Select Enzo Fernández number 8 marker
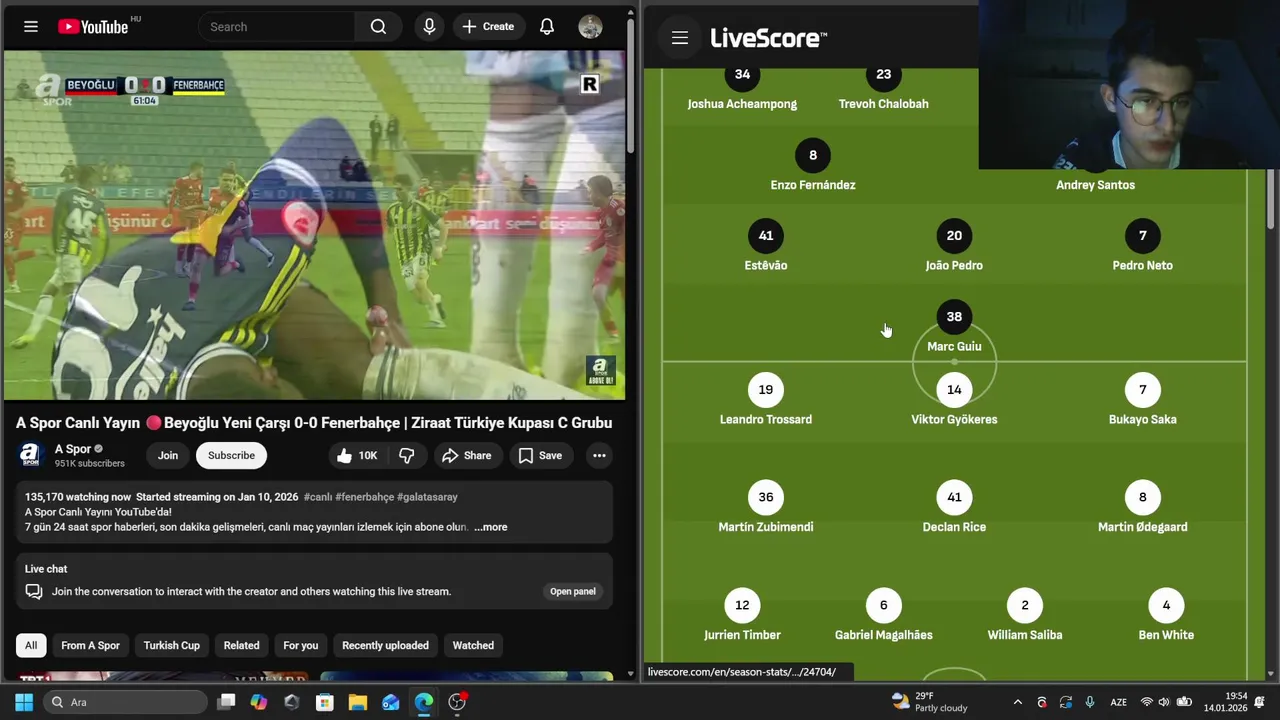 (813, 155)
